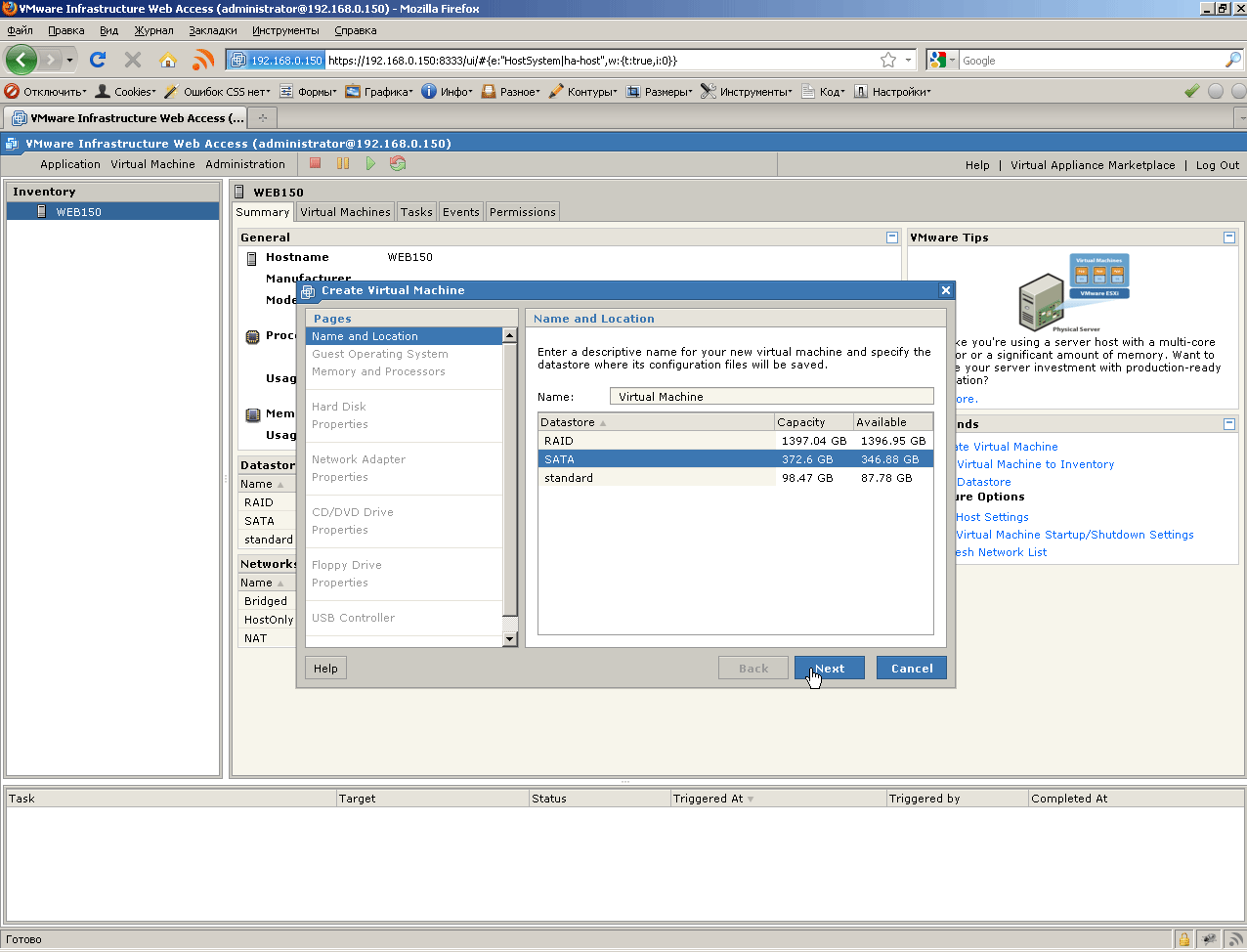Open the Настройки toolbar dropdown
Image resolution: width=1247 pixels, height=952 pixels.
pos(892,91)
